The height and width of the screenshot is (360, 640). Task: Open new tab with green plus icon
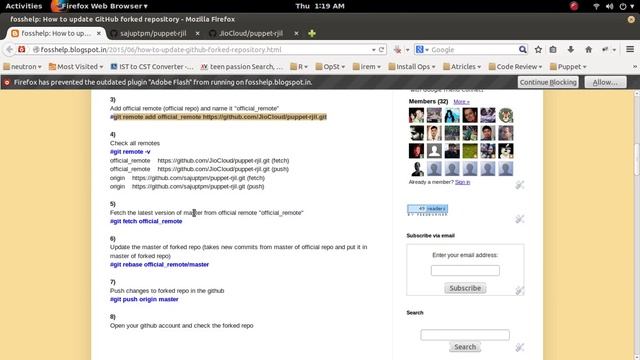pos(312,33)
